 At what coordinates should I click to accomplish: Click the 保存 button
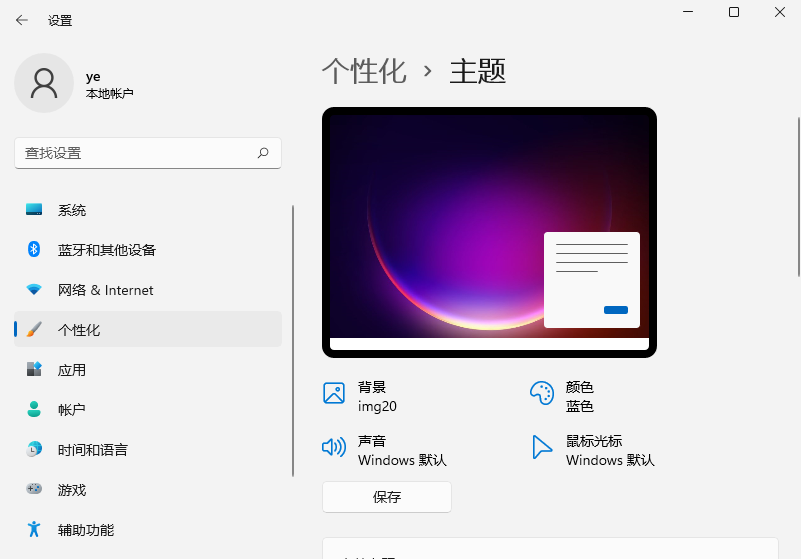click(x=387, y=497)
